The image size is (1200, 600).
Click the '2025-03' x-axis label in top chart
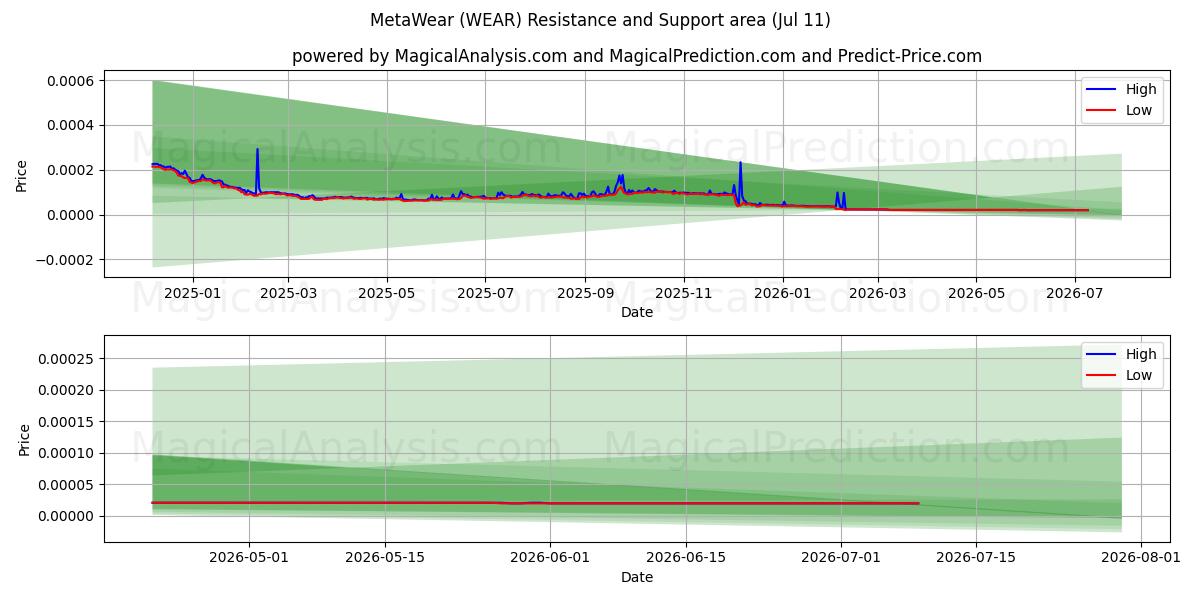pos(288,294)
